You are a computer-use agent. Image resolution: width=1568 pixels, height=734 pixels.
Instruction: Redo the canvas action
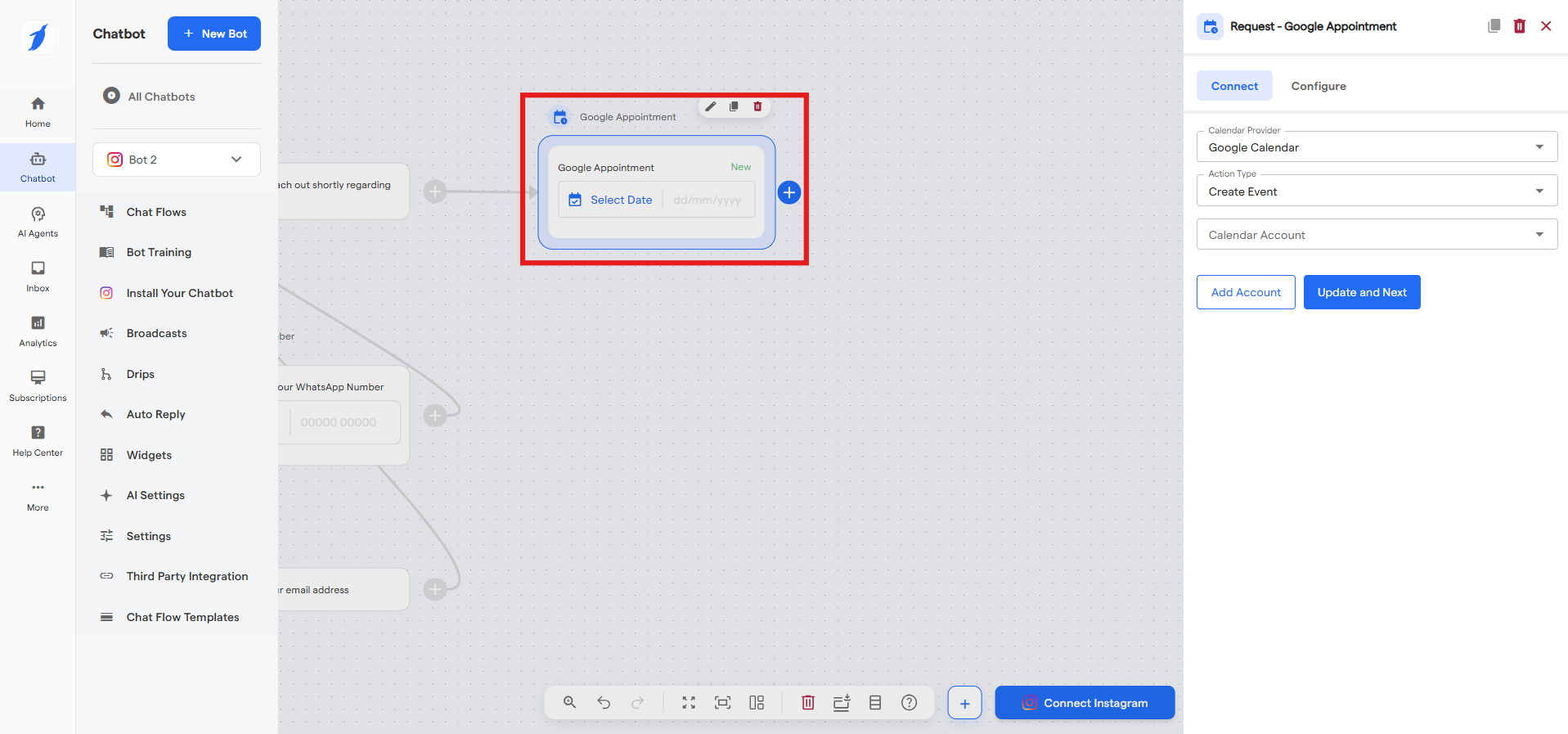point(638,702)
